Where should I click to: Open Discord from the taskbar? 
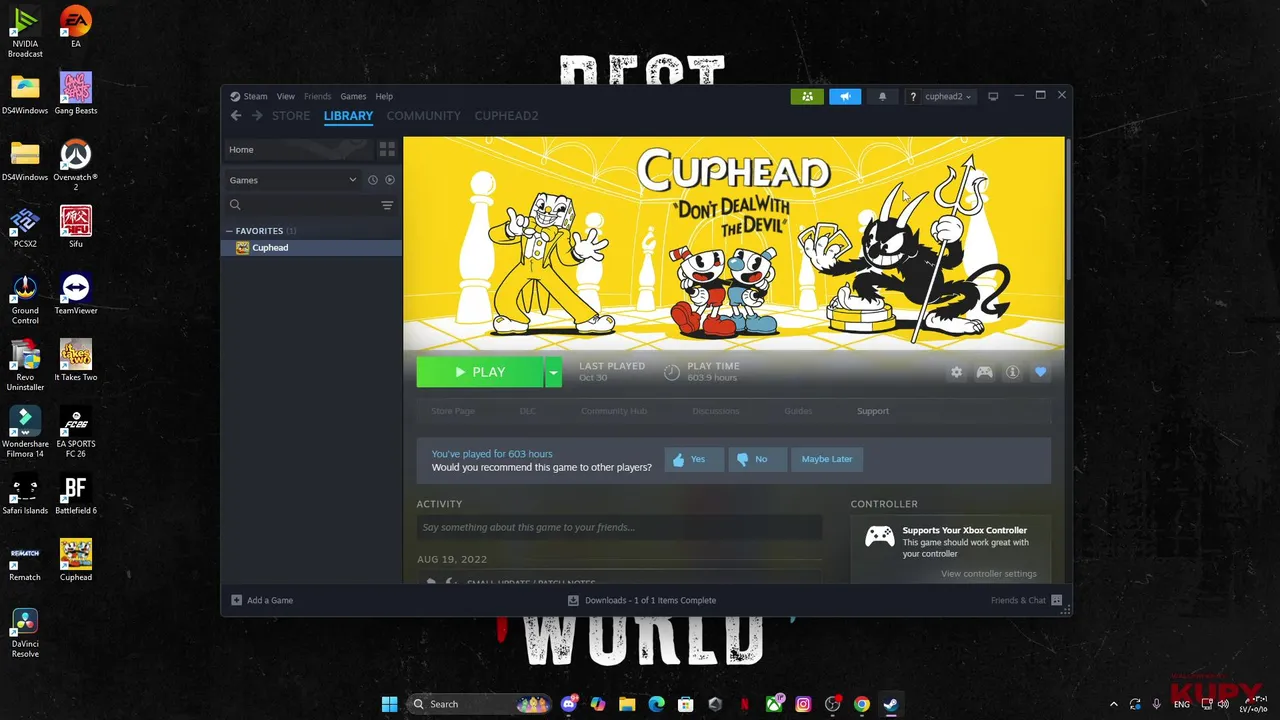[x=570, y=704]
